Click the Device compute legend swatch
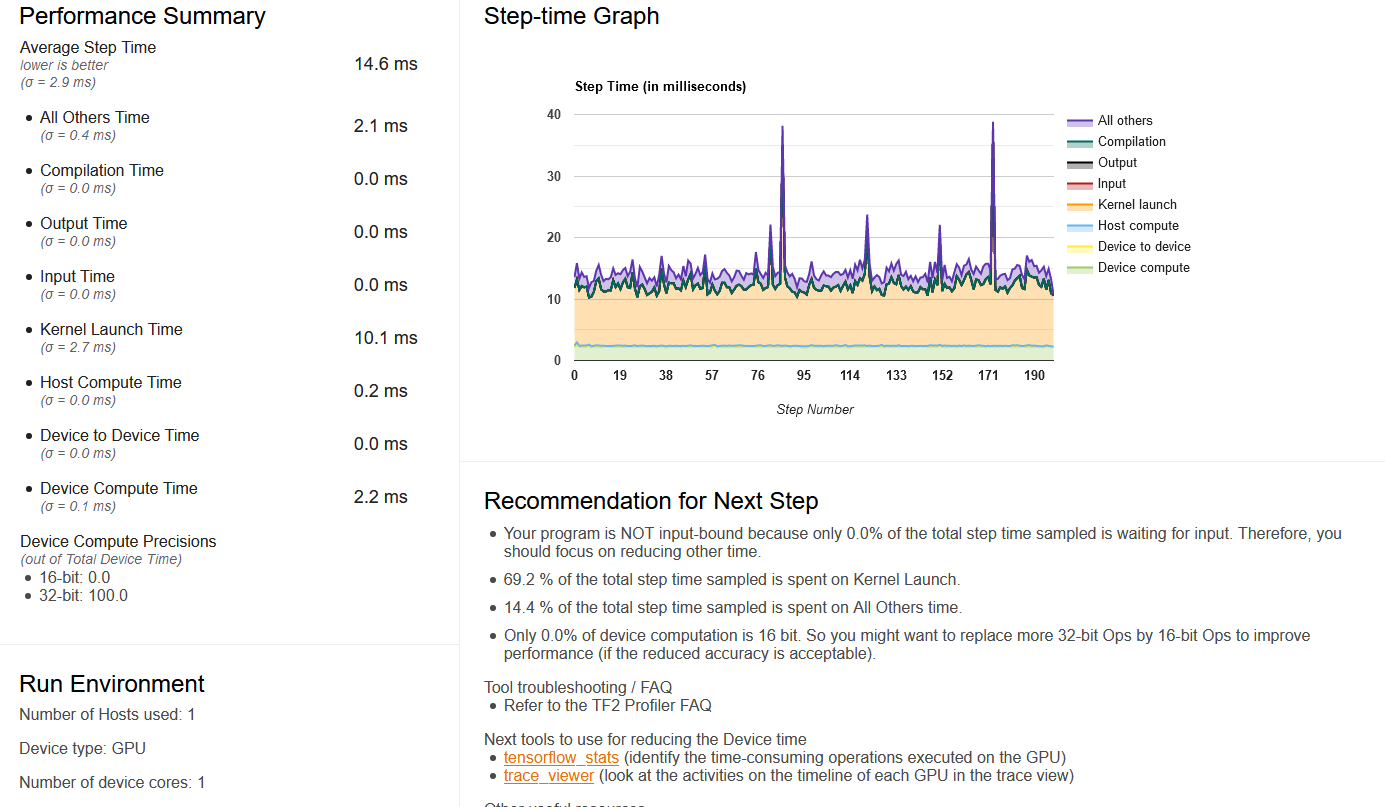1385x807 pixels. pos(1080,268)
